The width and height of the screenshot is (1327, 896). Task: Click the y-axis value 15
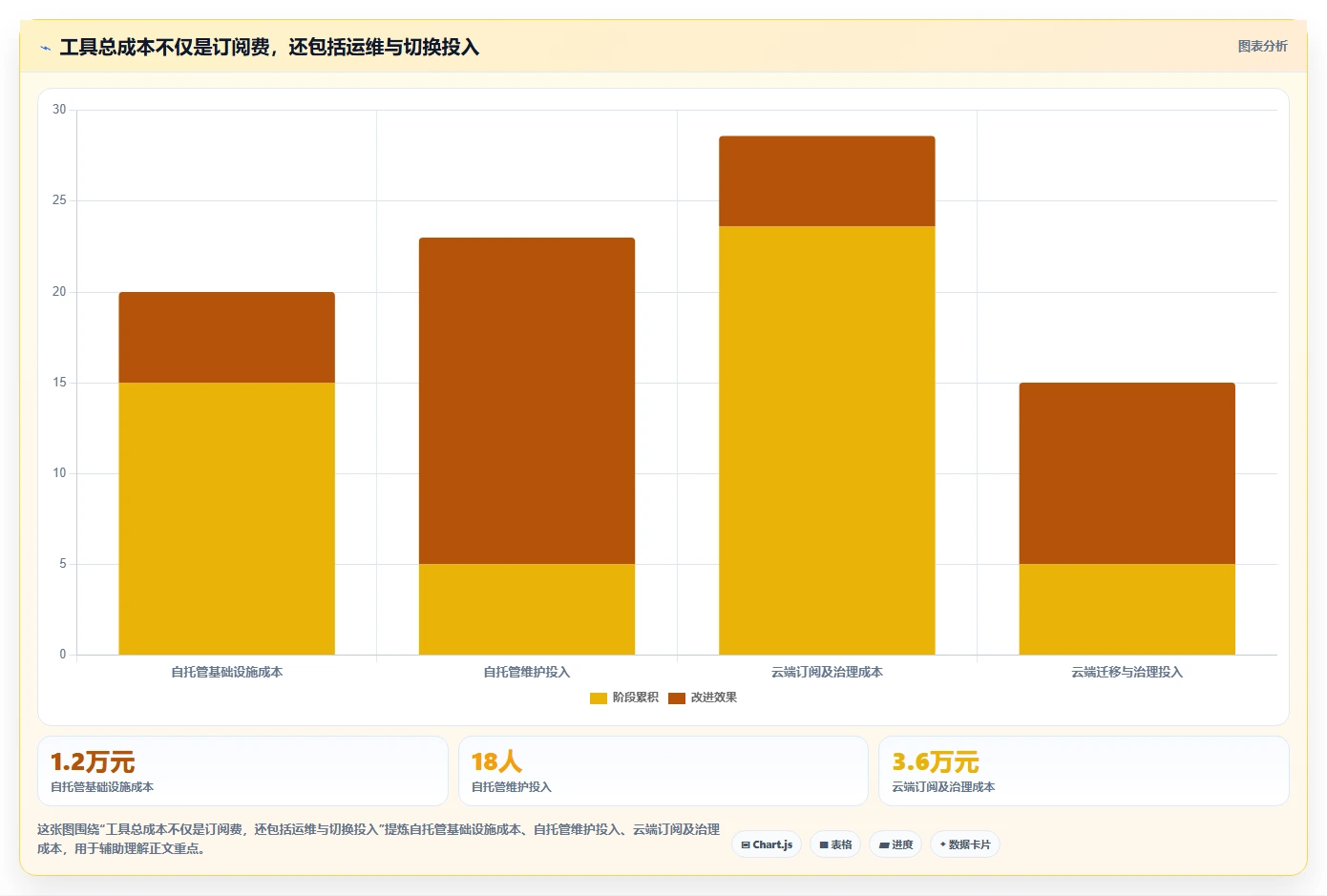[x=59, y=383]
